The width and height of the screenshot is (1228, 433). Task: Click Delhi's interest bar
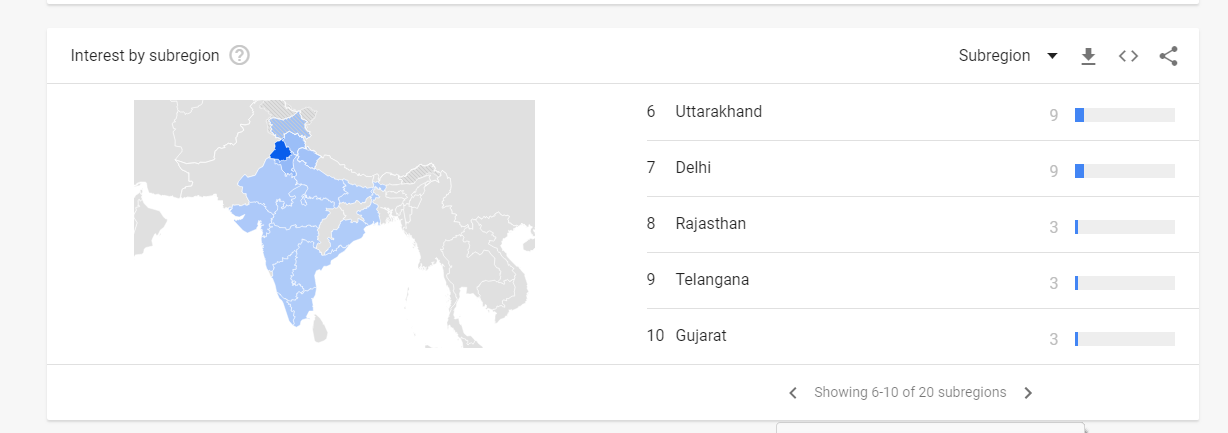click(1124, 171)
